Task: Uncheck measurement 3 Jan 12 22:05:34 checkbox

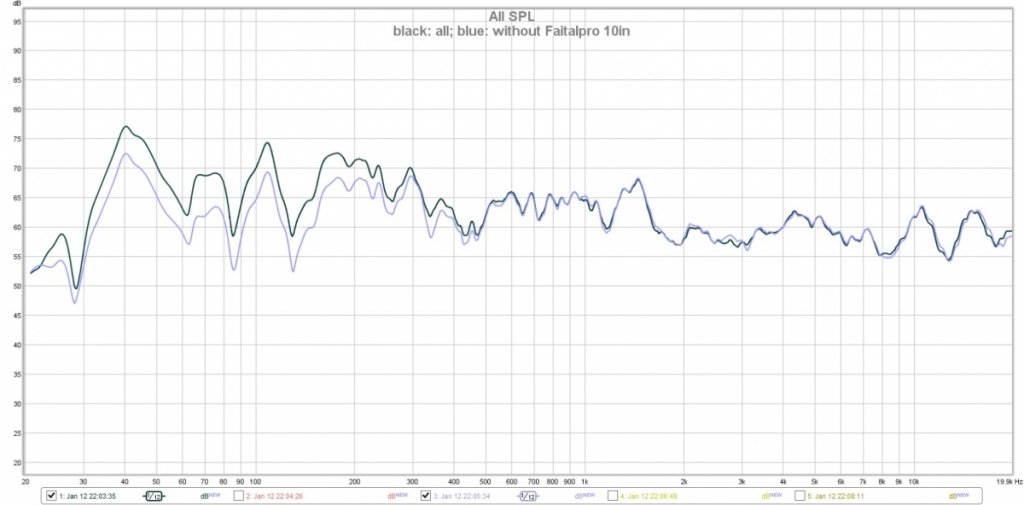Action: click(x=426, y=496)
